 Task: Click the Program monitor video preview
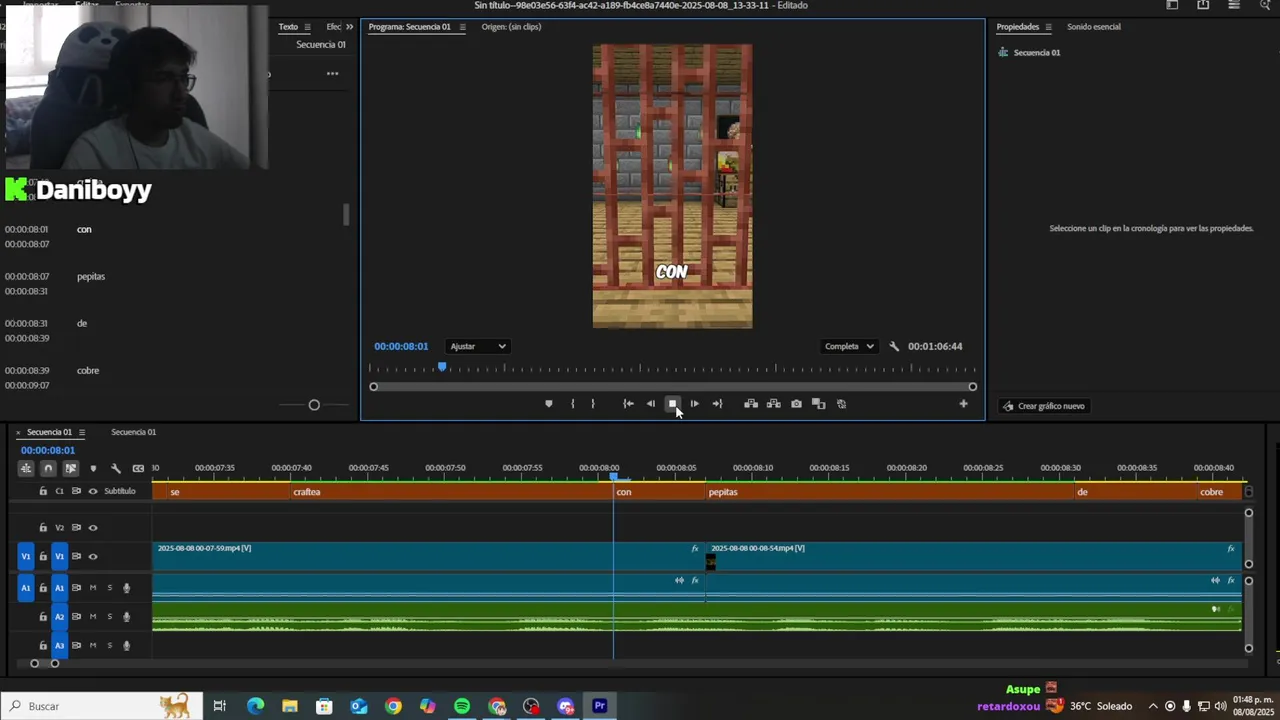click(x=672, y=186)
